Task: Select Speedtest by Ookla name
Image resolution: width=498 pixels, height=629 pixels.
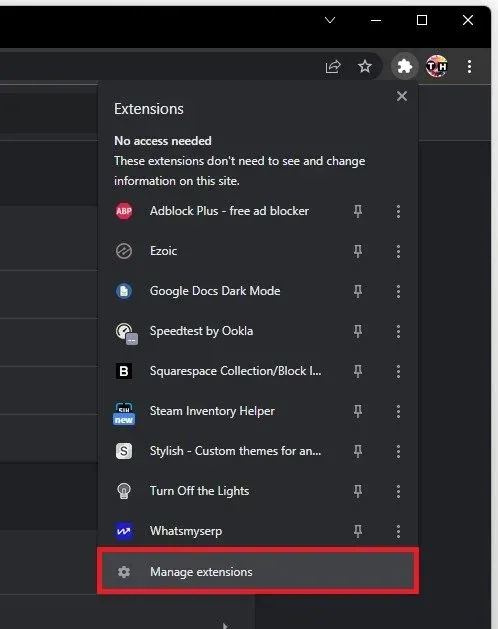Action: pyautogui.click(x=201, y=331)
